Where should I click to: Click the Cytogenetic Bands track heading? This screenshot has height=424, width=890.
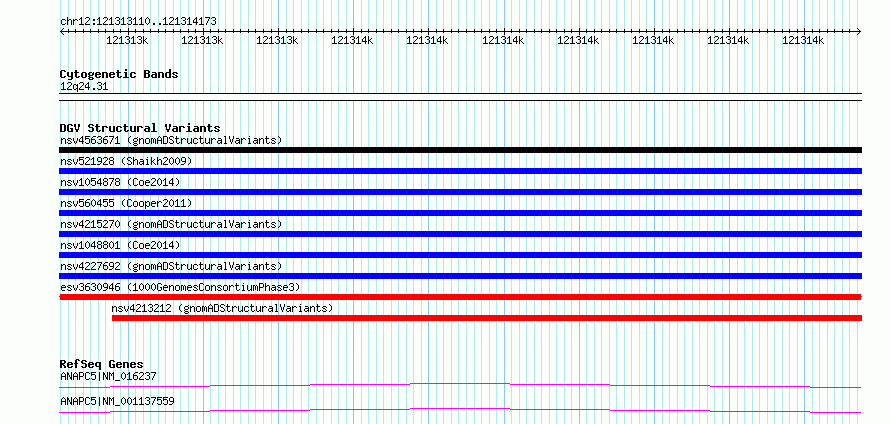(x=119, y=74)
